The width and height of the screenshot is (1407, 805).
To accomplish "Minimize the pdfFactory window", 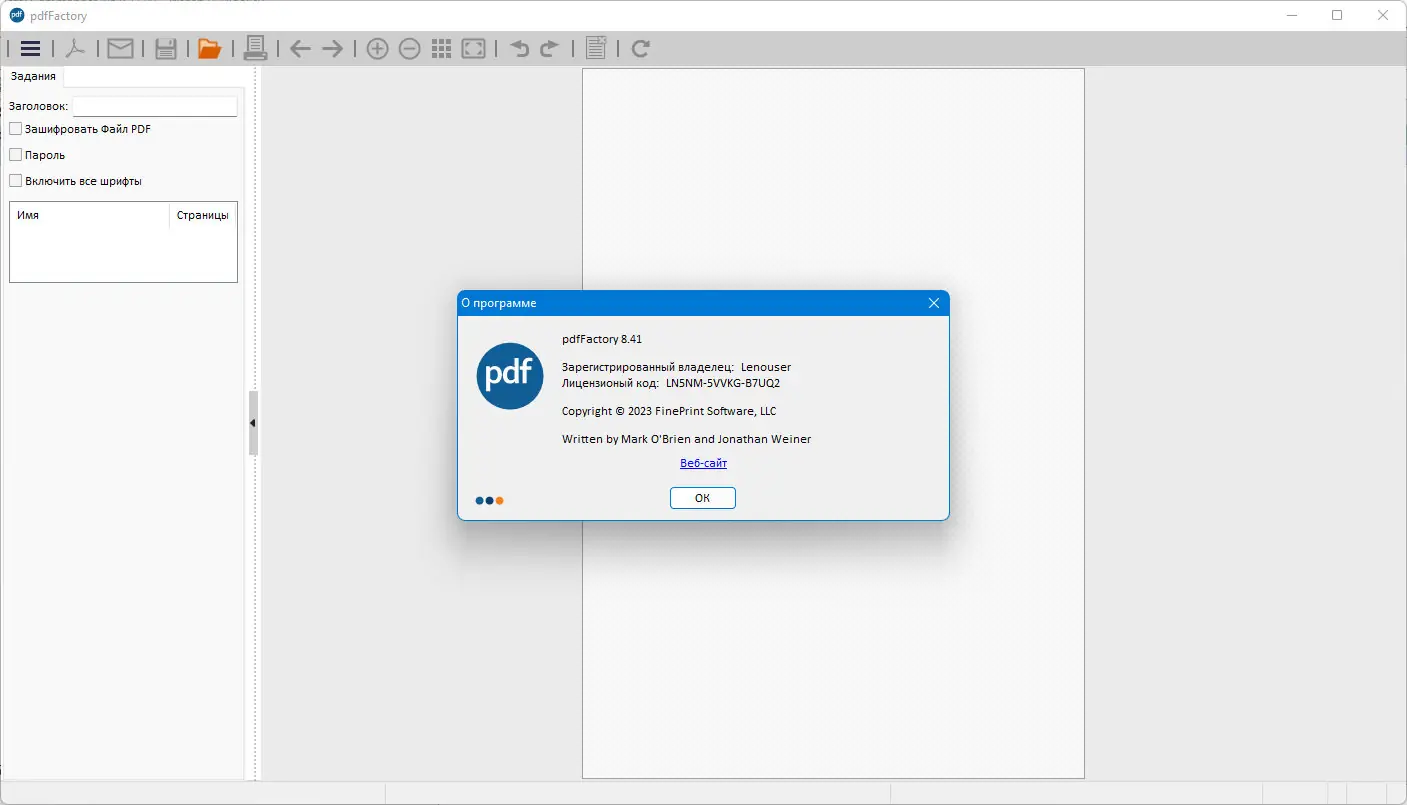I will coord(1292,15).
